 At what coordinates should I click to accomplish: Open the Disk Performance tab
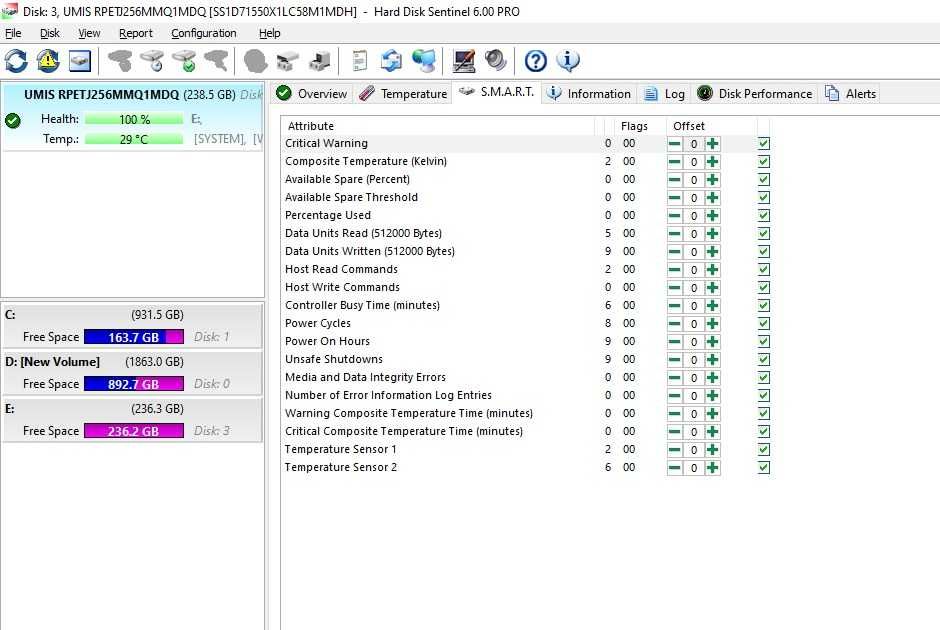pos(755,94)
